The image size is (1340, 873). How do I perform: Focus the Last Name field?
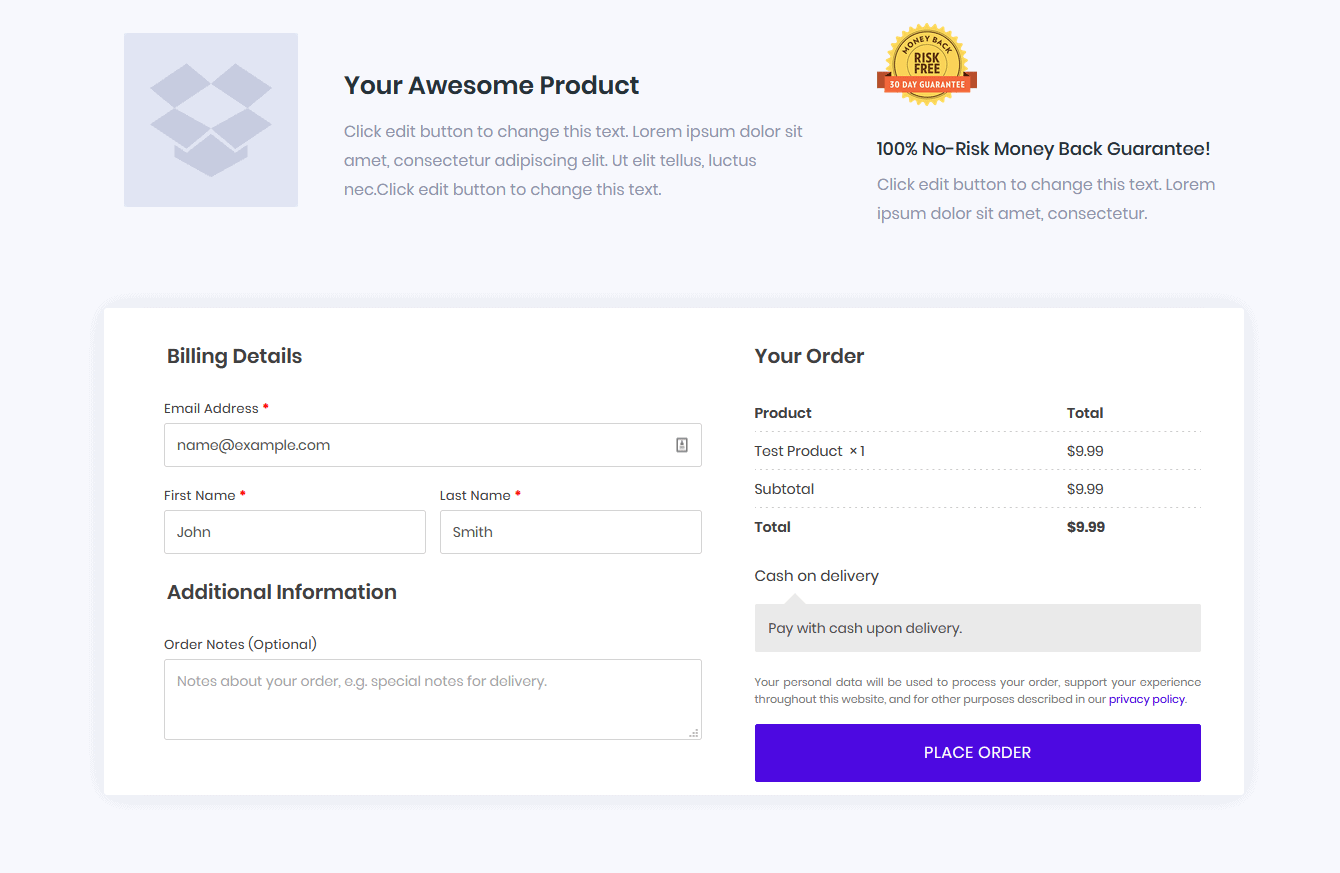[571, 532]
